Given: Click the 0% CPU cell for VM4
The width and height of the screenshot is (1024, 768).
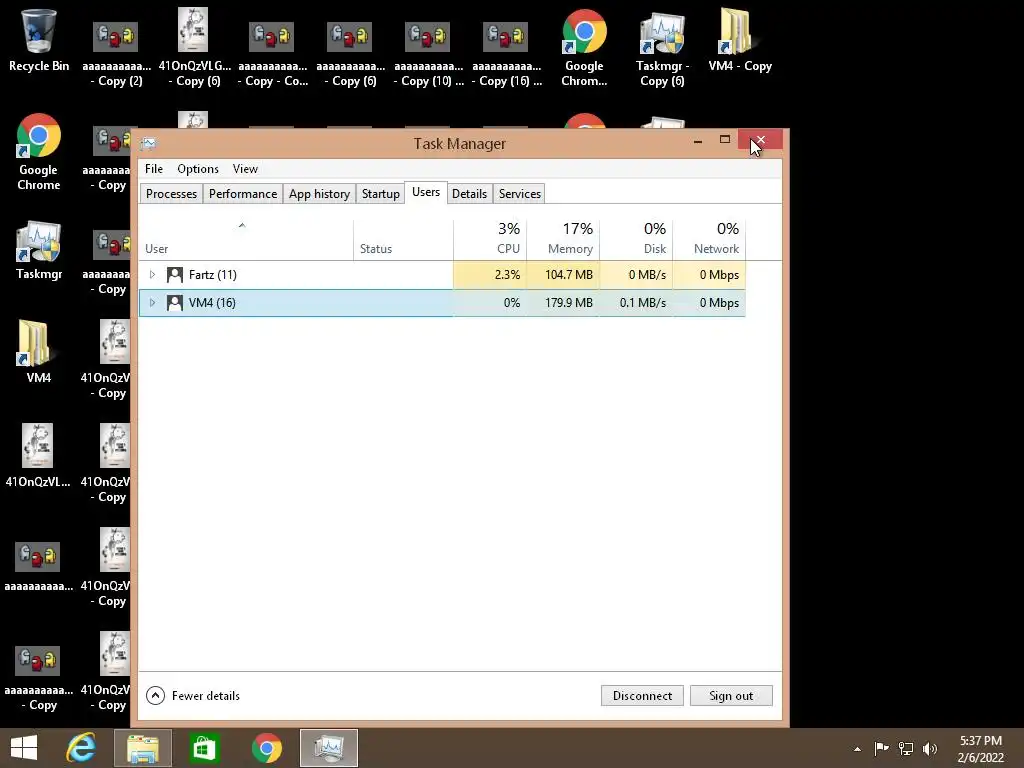Looking at the screenshot, I should 490,303.
